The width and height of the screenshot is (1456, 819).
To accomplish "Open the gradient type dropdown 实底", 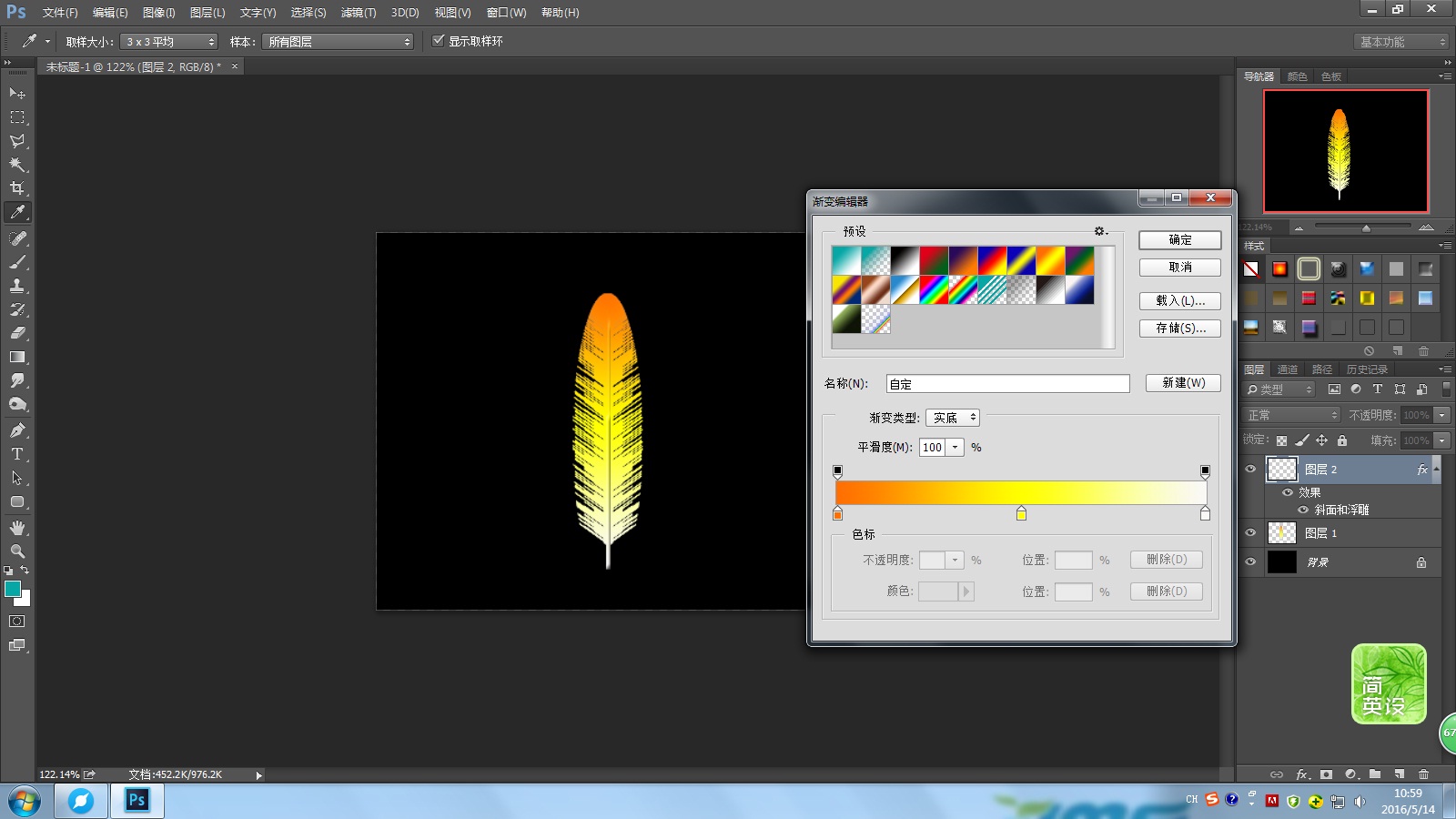I will pos(952,418).
